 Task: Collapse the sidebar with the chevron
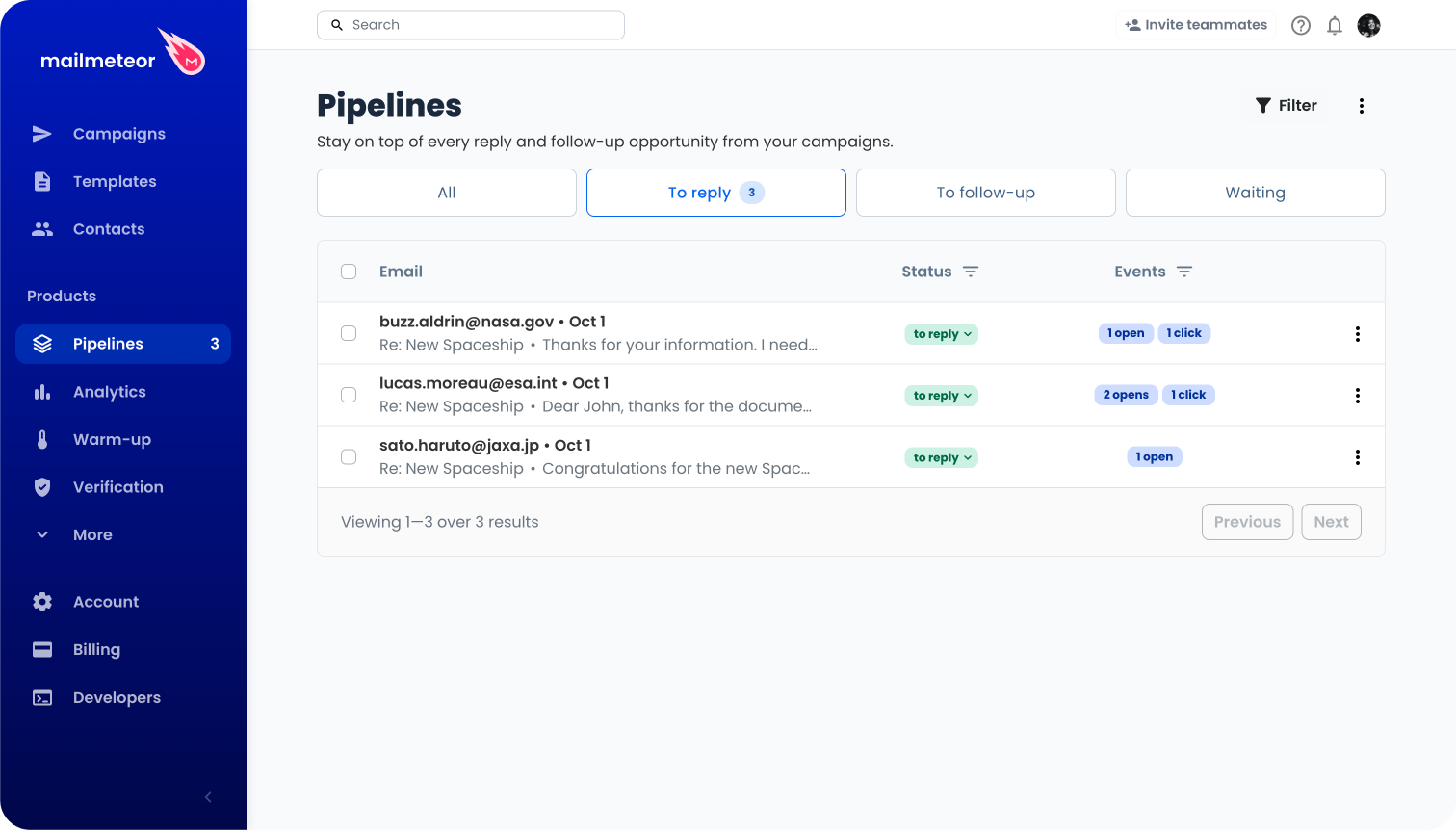208,797
